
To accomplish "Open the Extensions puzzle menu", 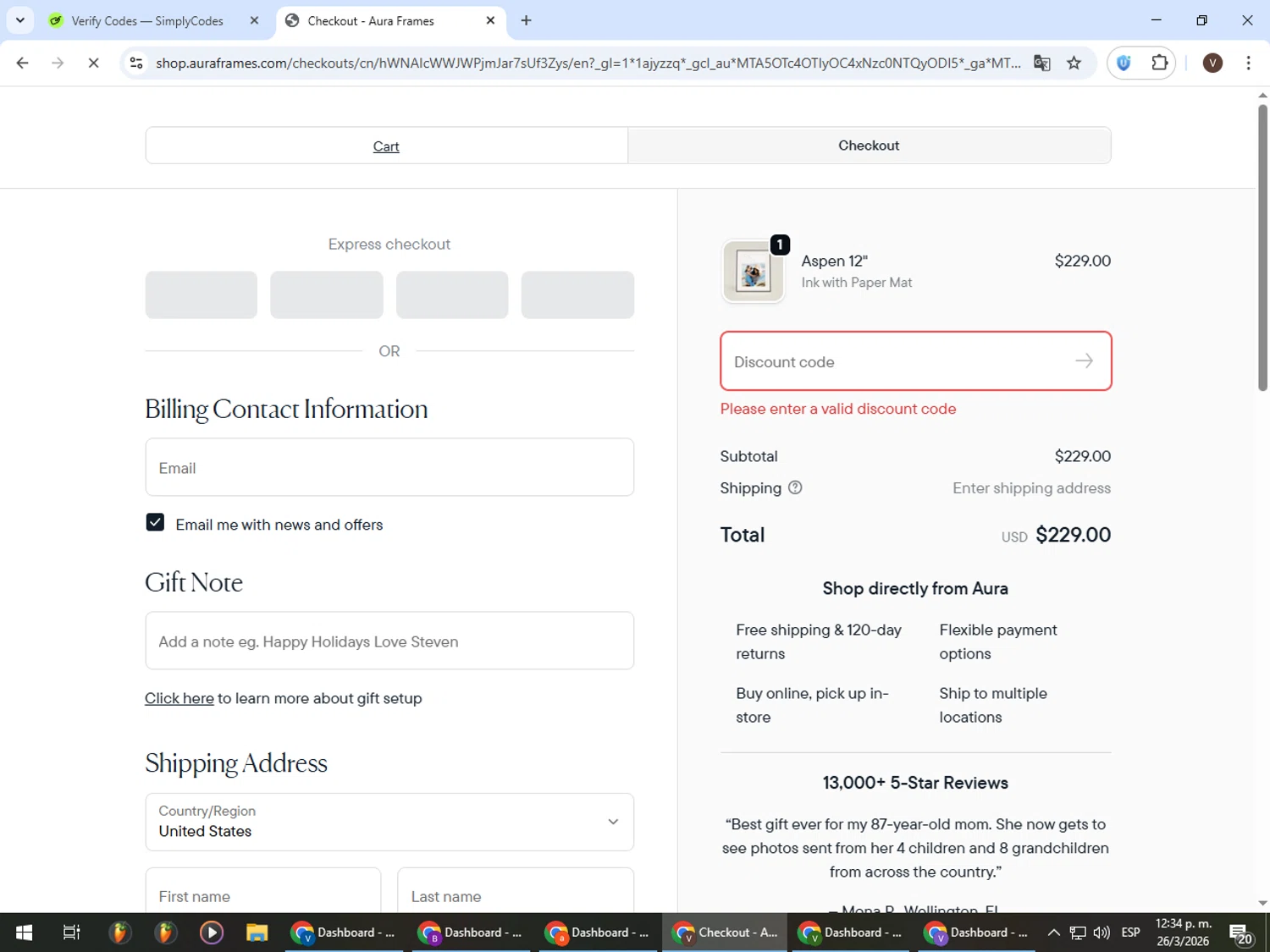I will click(x=1159, y=63).
